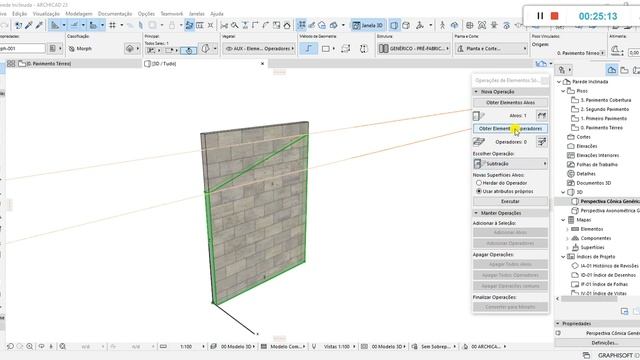Click the globe orbit icon in toolbar

pos(470,25)
